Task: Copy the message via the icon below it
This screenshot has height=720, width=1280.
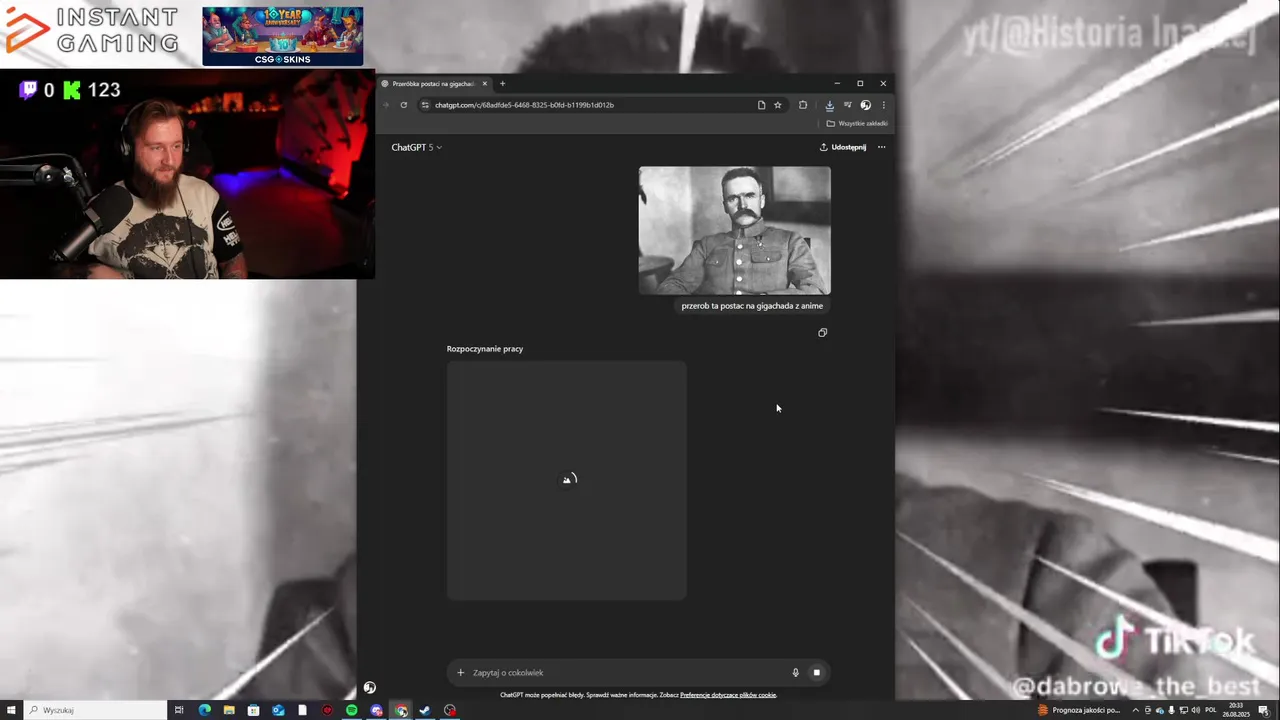Action: click(x=822, y=333)
